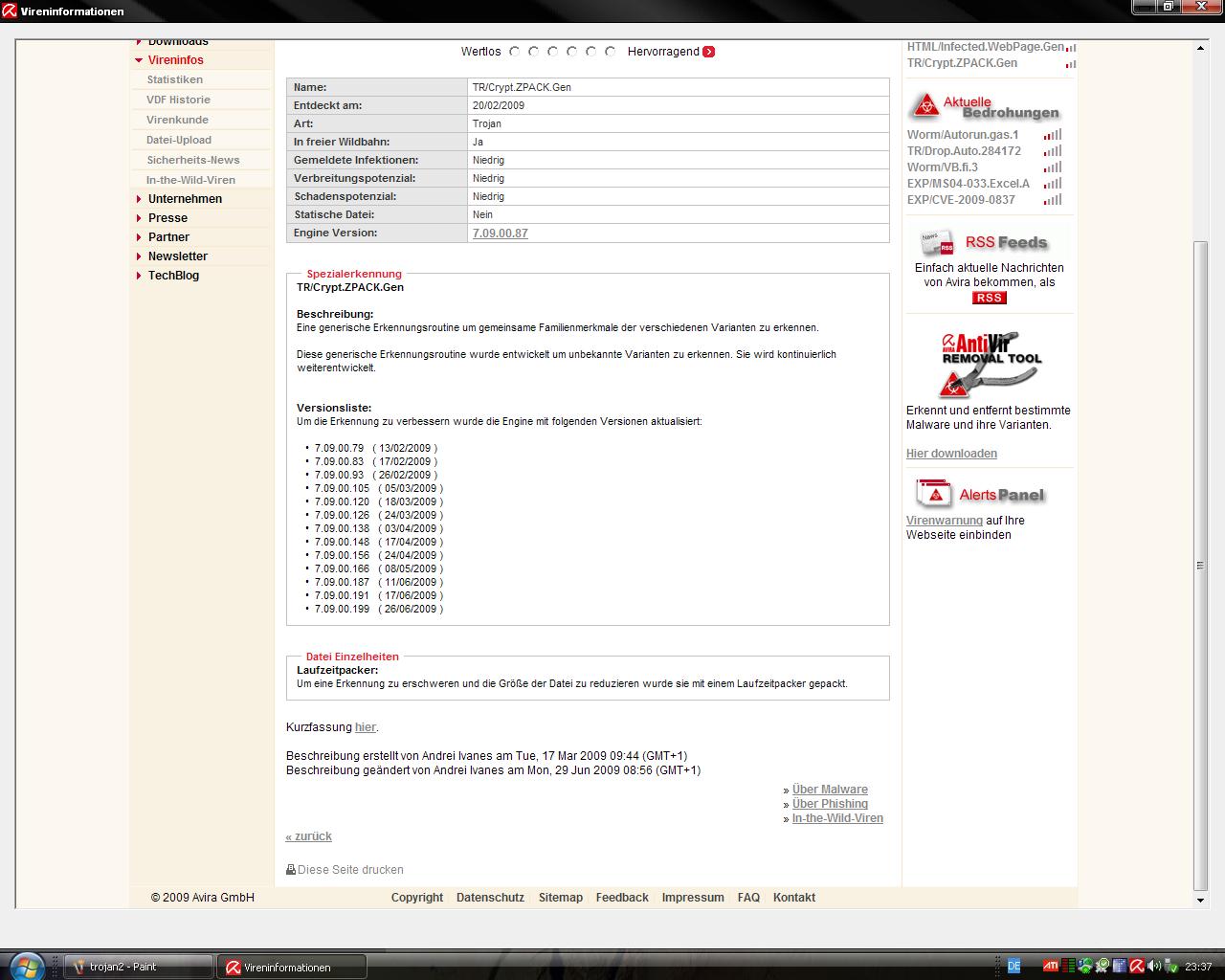The width and height of the screenshot is (1225, 980).
Task: Open the Datenschutz footer link
Action: click(x=490, y=898)
